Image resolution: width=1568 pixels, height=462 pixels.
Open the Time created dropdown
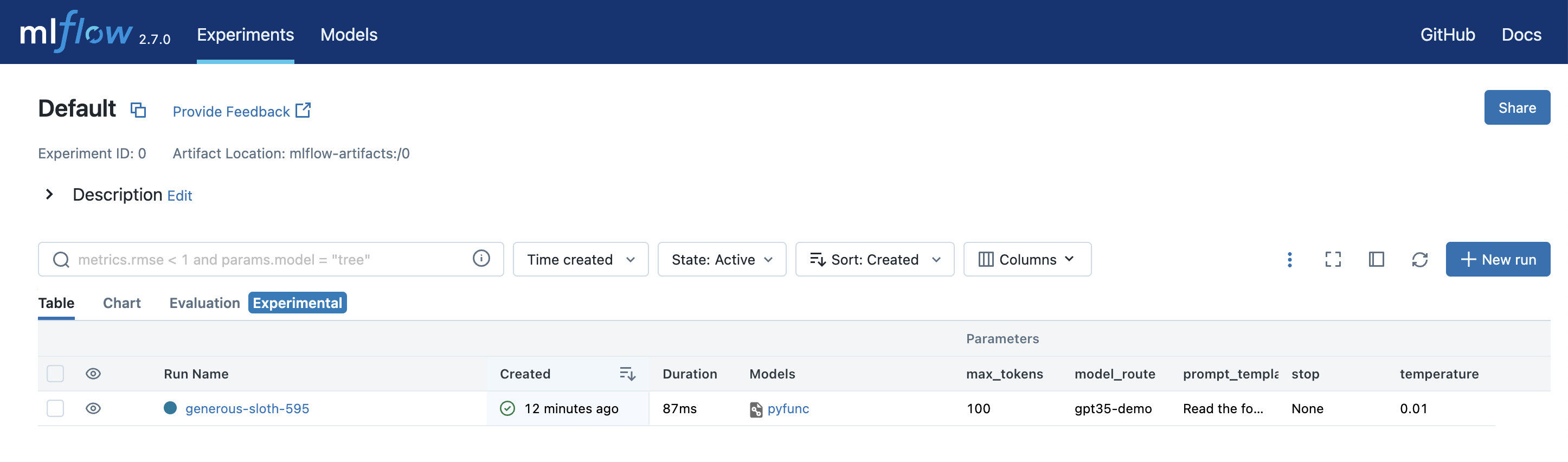[x=580, y=260]
